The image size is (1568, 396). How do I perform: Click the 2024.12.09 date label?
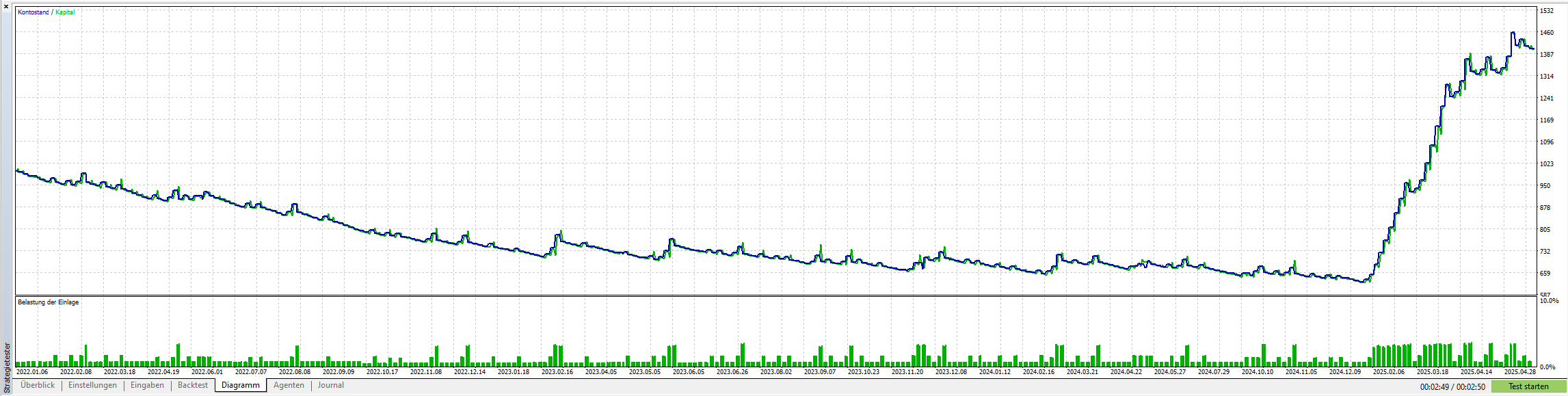pyautogui.click(x=1345, y=372)
